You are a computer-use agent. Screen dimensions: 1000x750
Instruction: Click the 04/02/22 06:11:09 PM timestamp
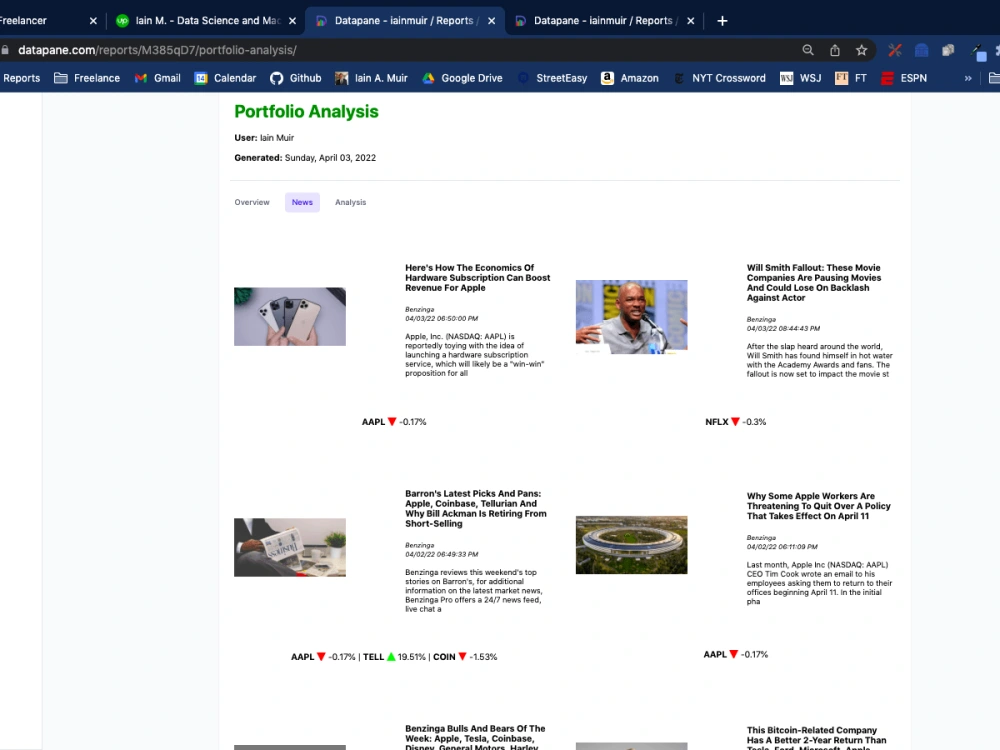782,547
